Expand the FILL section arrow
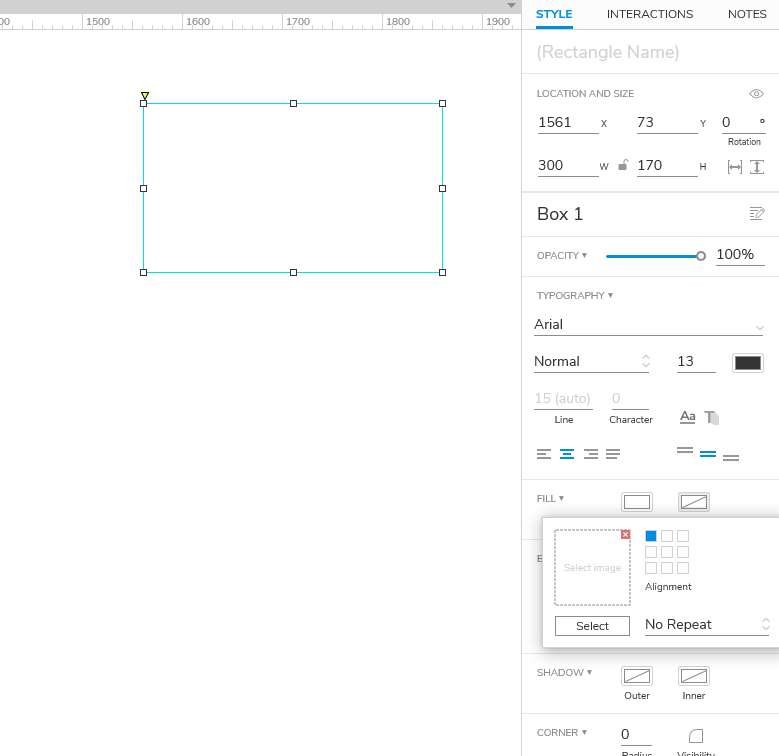The width and height of the screenshot is (779, 756). [x=561, y=498]
